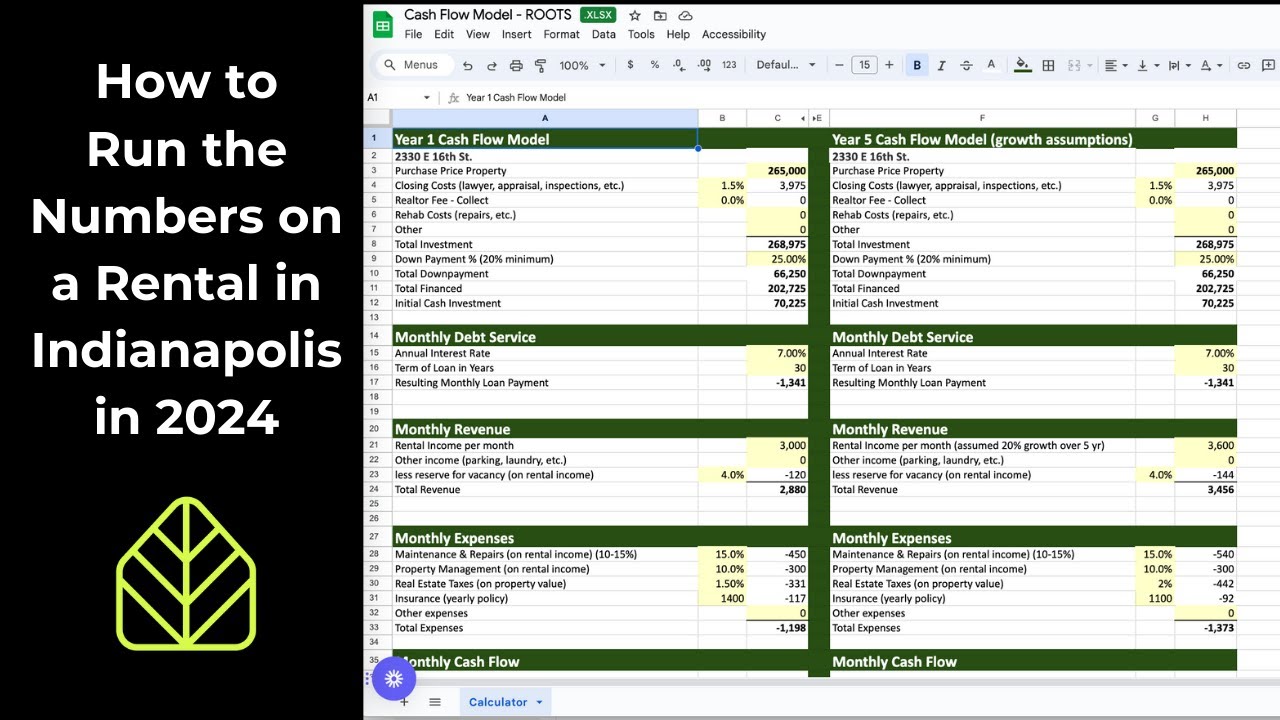The image size is (1280, 720).
Task: Open the fill color picker
Action: [x=1022, y=65]
